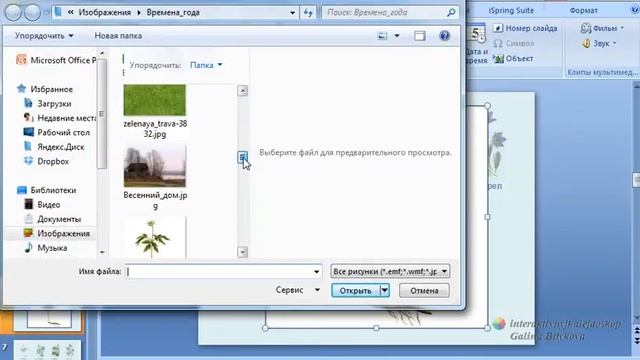
Task: Open the Сервис dropdown menu
Action: point(298,290)
